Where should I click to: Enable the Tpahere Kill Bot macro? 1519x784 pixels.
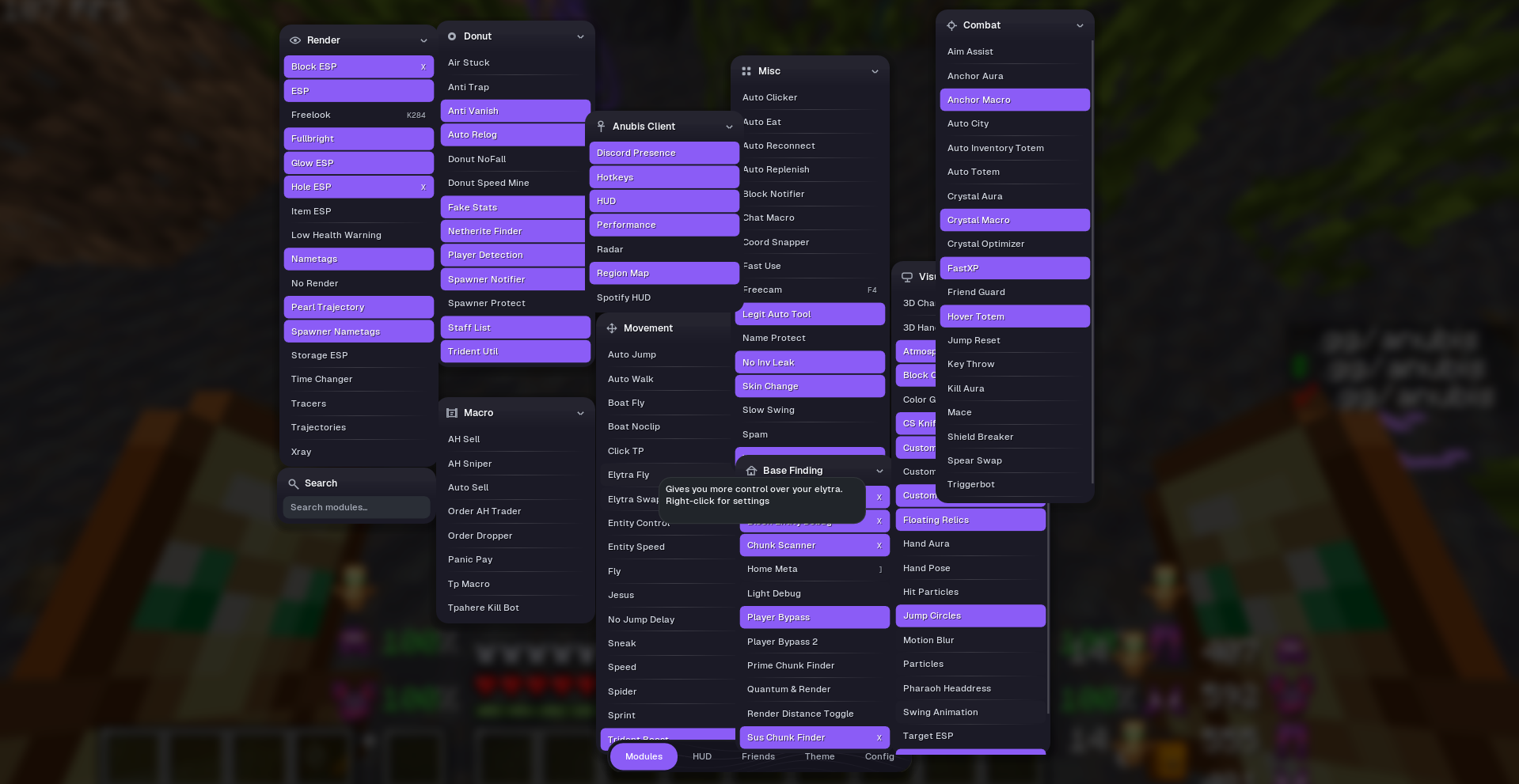click(x=515, y=608)
